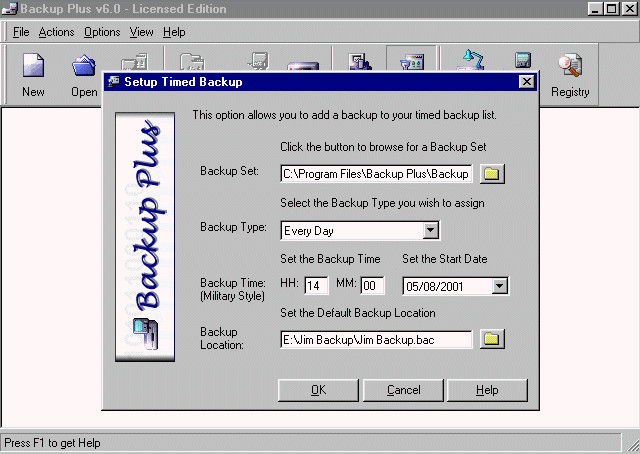
Task: Open the Start Date dropdown arrow
Action: (x=500, y=286)
